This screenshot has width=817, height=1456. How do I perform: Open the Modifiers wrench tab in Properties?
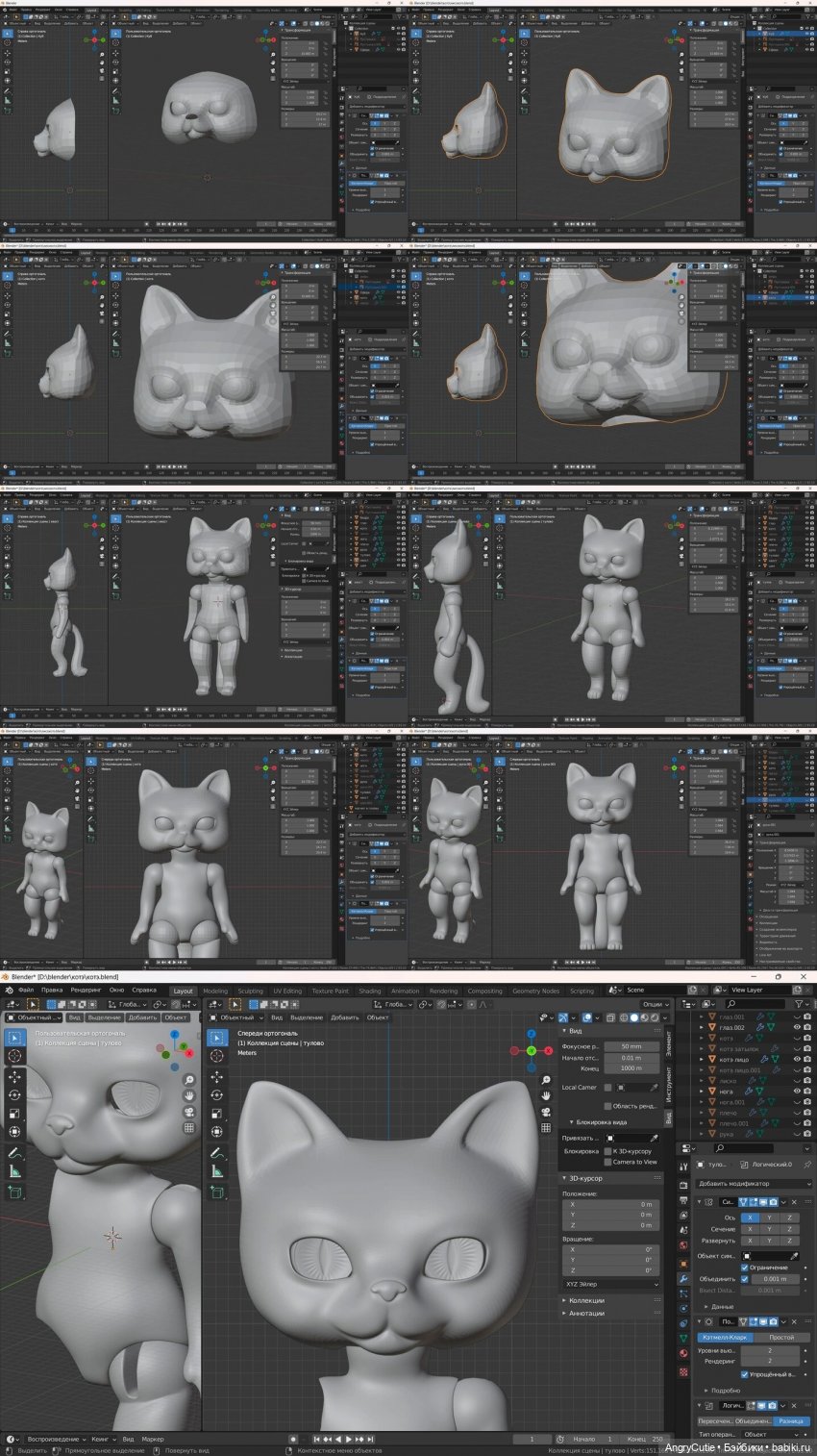(x=683, y=1278)
